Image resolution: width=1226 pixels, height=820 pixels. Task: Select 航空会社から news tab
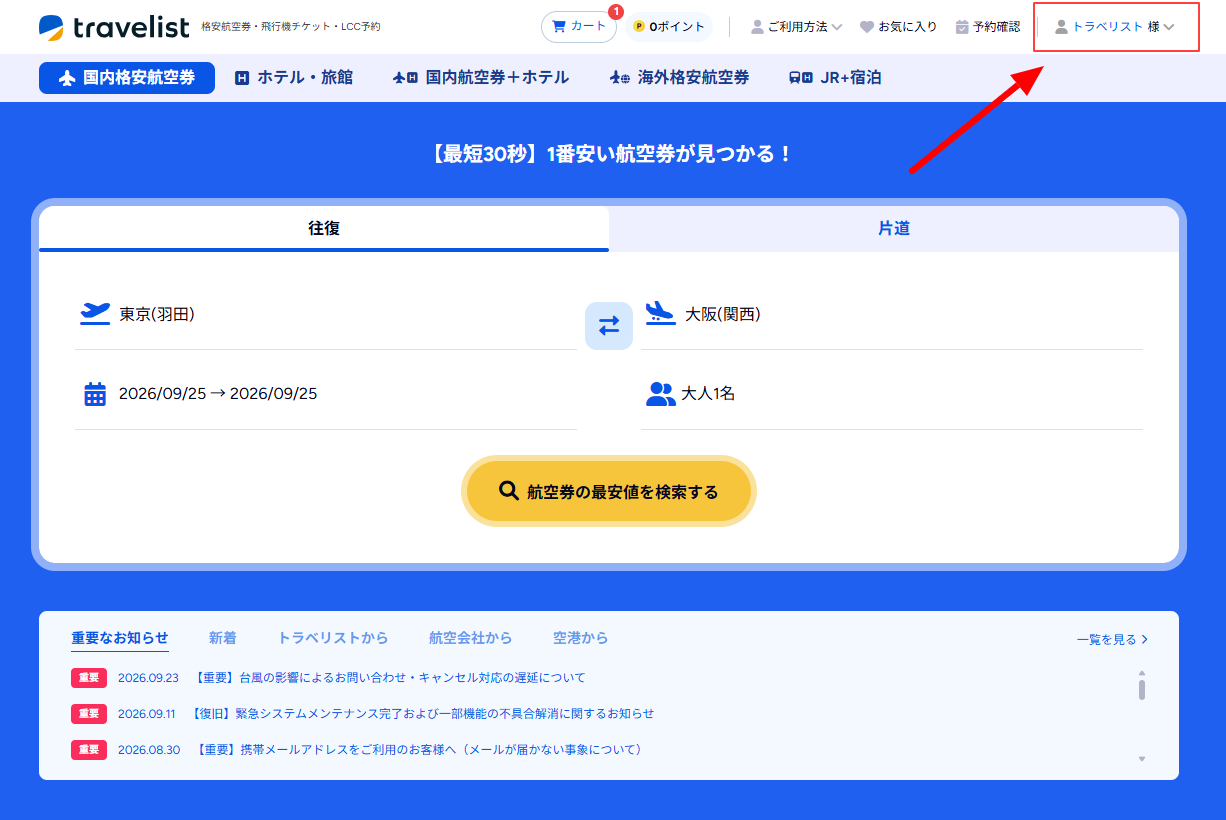pos(471,638)
